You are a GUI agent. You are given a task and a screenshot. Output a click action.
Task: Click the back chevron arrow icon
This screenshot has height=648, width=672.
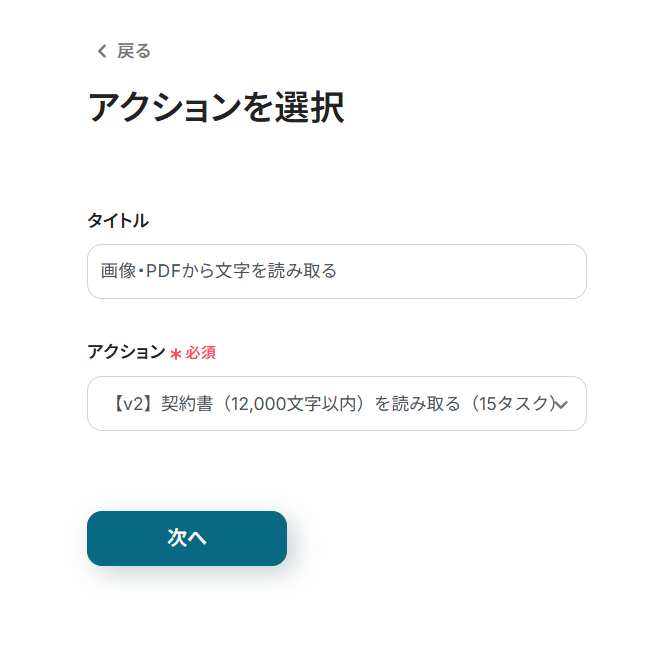100,51
